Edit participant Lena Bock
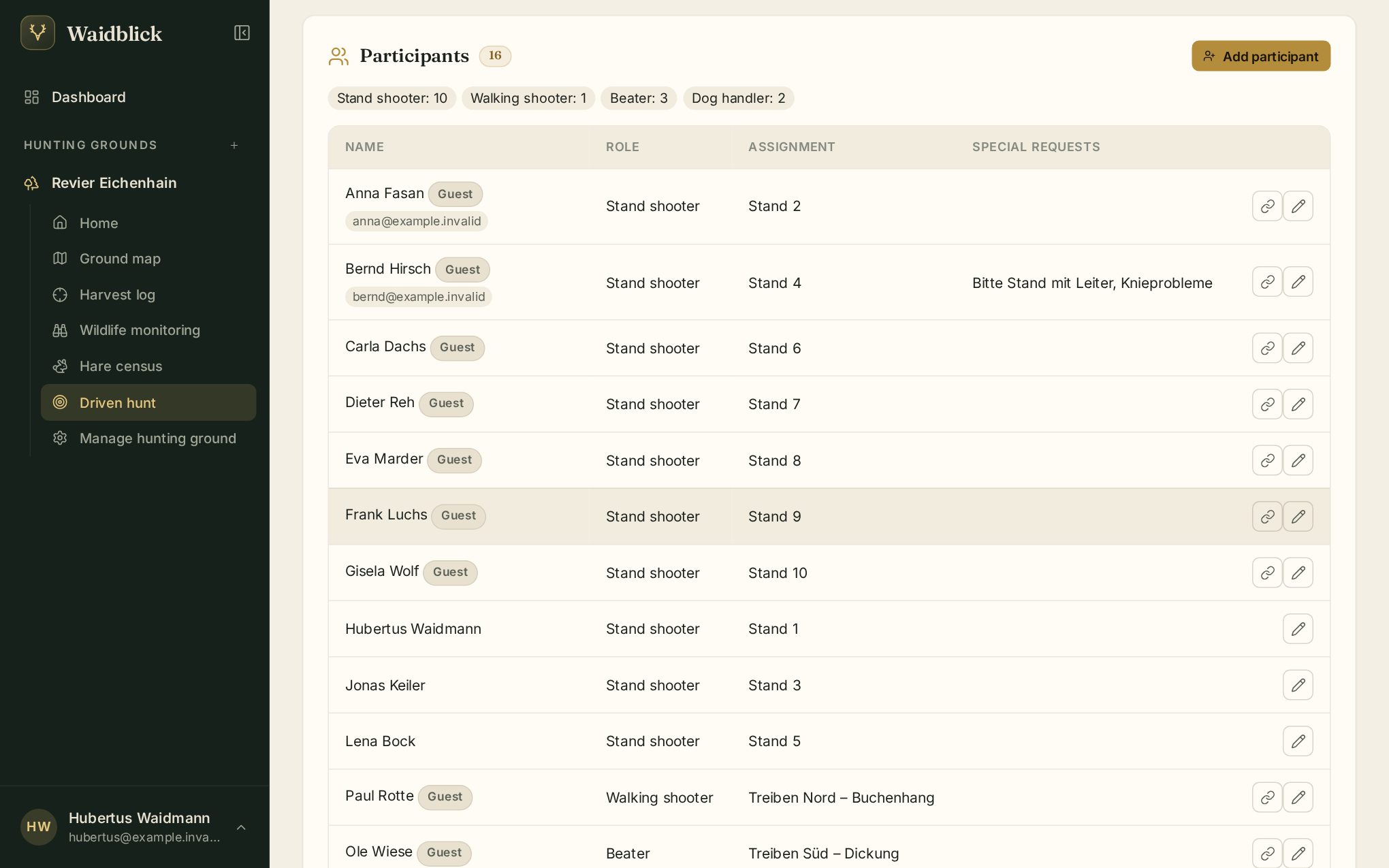 click(1298, 741)
